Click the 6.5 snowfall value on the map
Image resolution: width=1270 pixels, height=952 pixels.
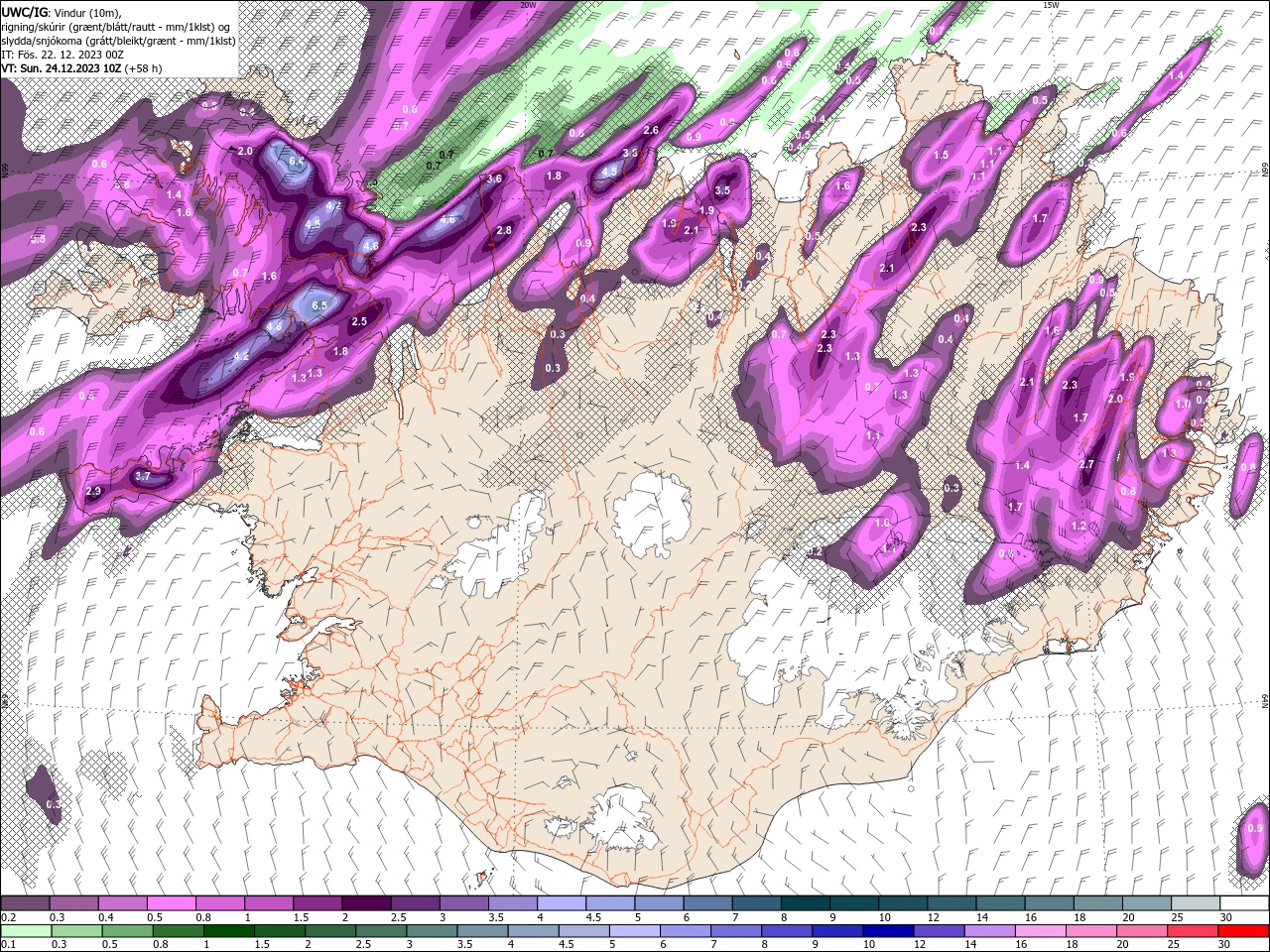tap(318, 306)
